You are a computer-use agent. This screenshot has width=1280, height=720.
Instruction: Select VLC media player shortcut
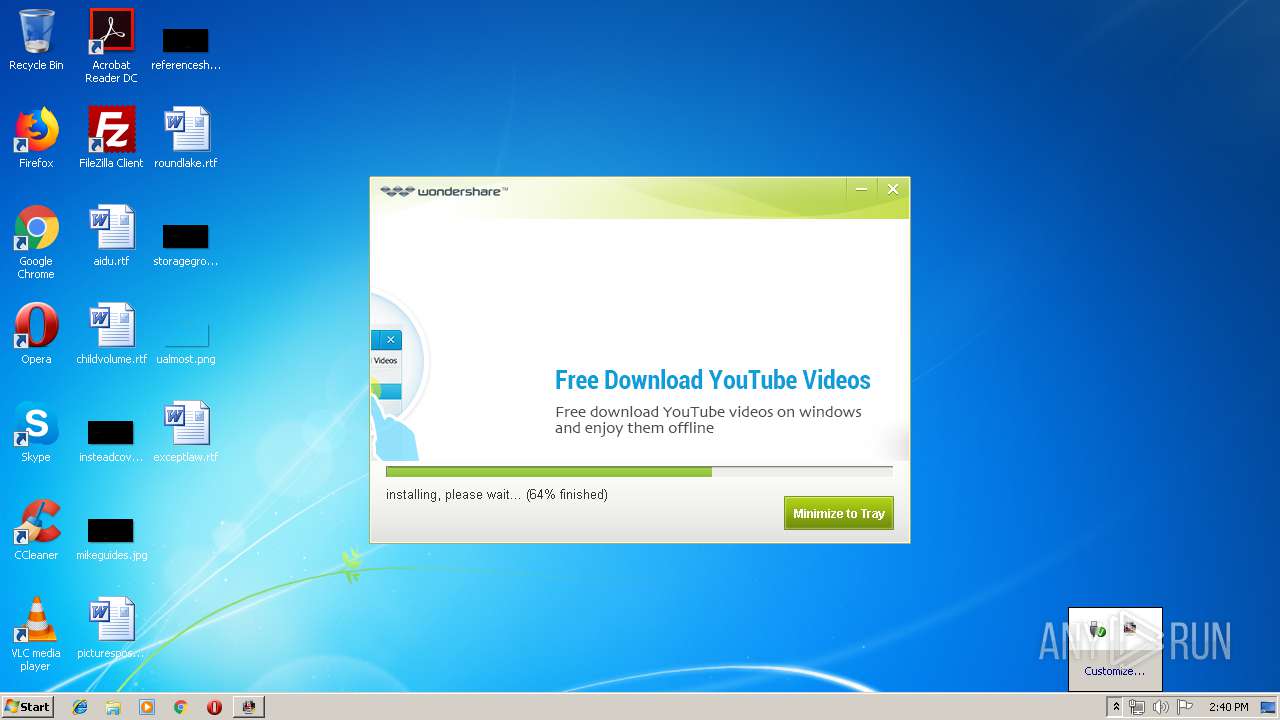36,634
